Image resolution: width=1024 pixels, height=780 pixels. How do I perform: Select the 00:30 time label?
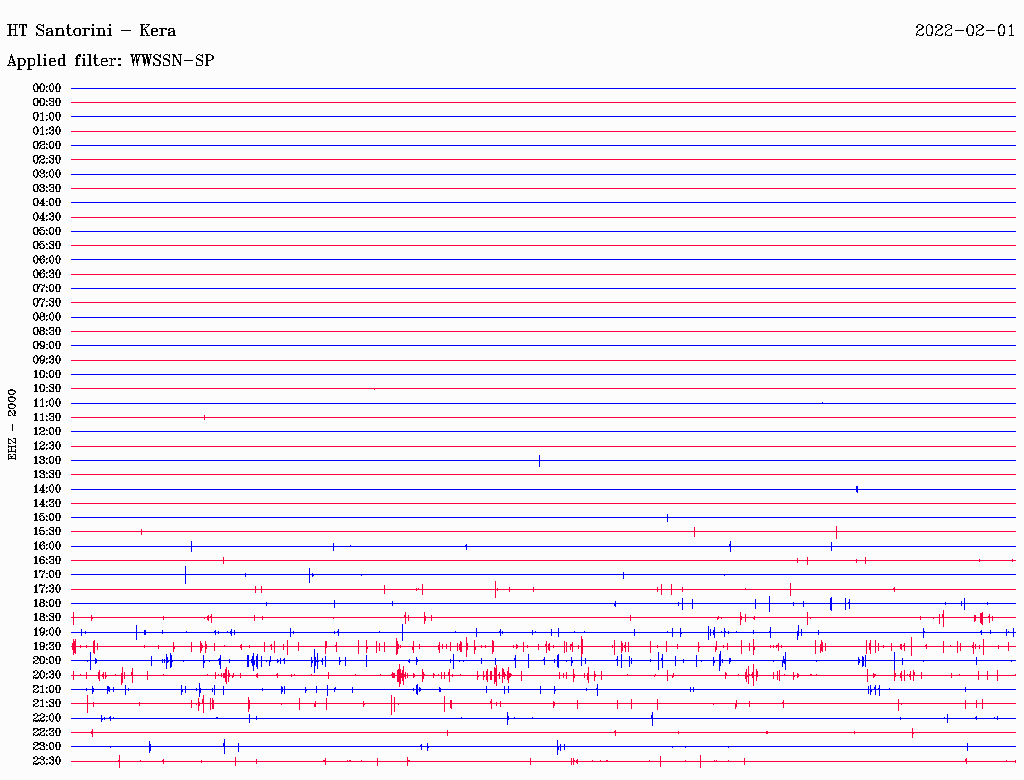[47, 103]
